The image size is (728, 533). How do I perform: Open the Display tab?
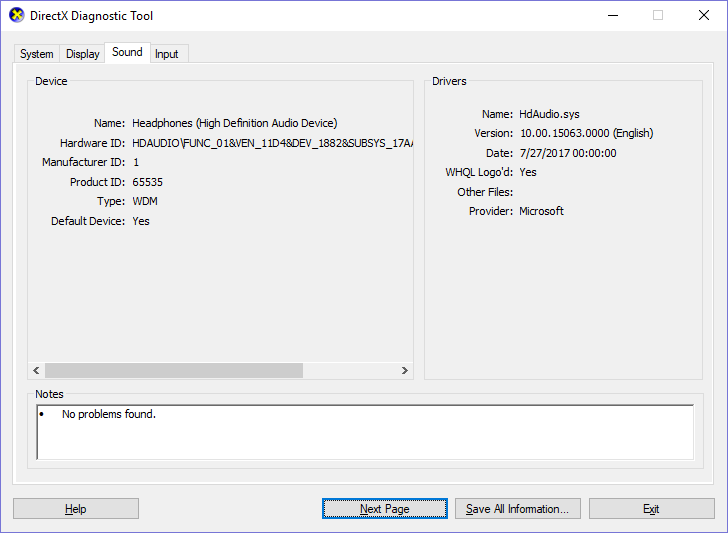tap(83, 54)
